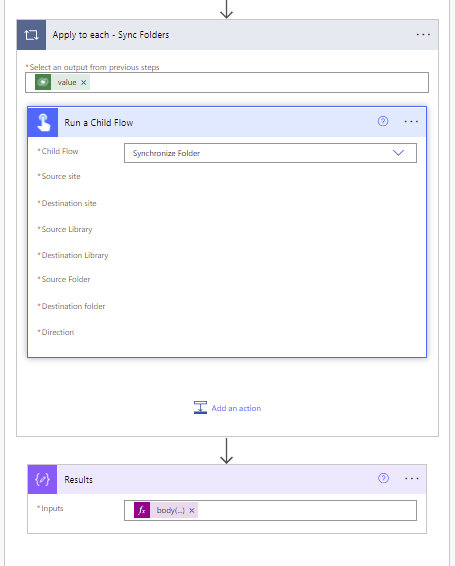Click the Results compose icon
This screenshot has height=566, width=455.
(x=43, y=479)
